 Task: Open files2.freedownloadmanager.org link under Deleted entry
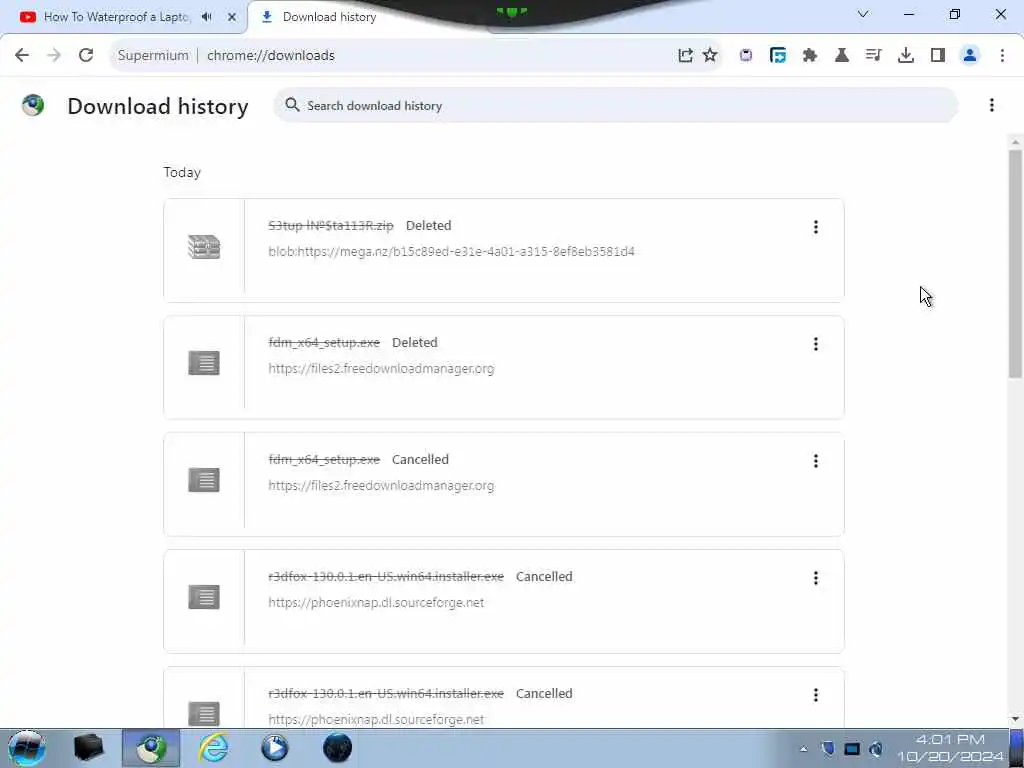click(381, 368)
